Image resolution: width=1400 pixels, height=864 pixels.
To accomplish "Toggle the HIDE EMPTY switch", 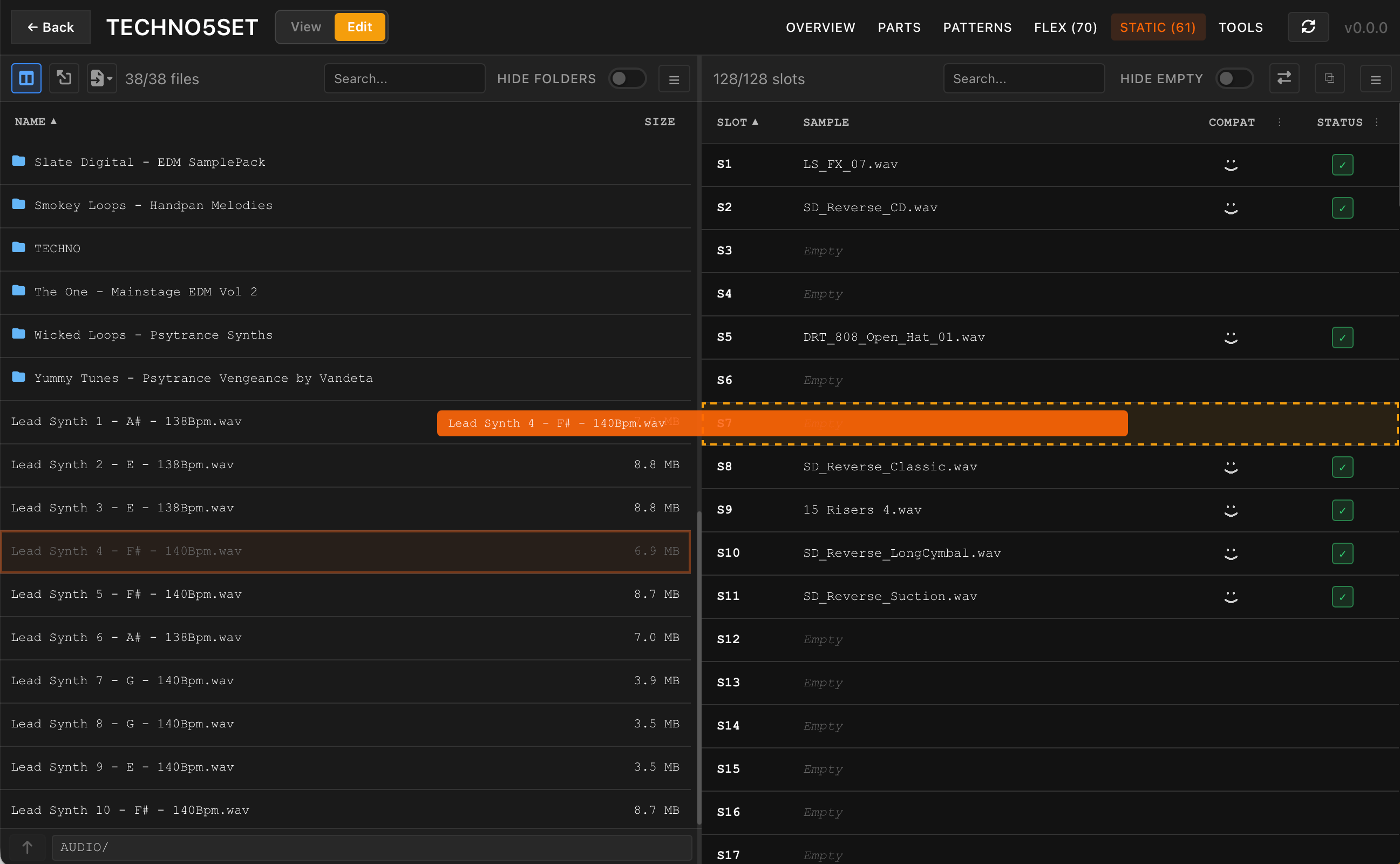I will 1234,78.
